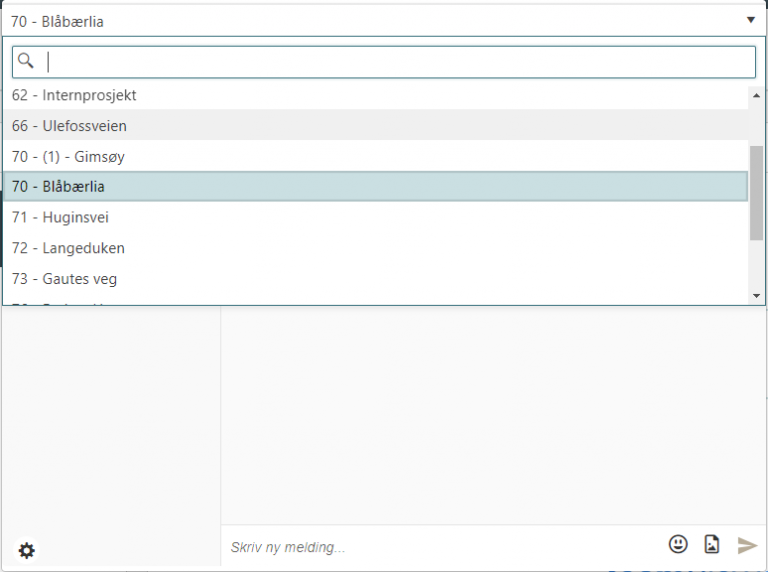Screen dimensions: 768x572
Task: Click the list scrollbar down arrow
Action: (757, 296)
